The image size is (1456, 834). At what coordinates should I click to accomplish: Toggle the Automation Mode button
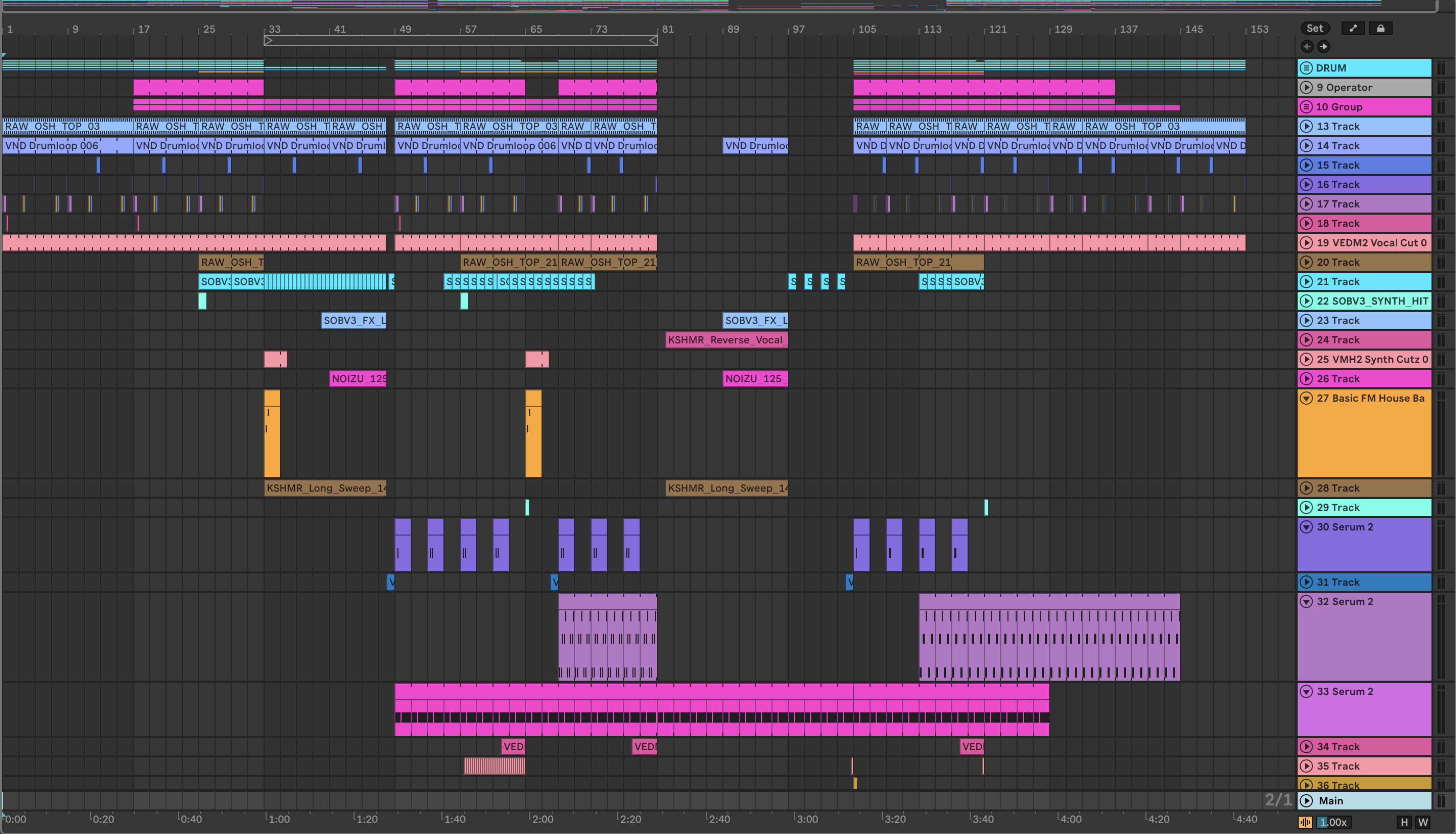[x=1353, y=28]
